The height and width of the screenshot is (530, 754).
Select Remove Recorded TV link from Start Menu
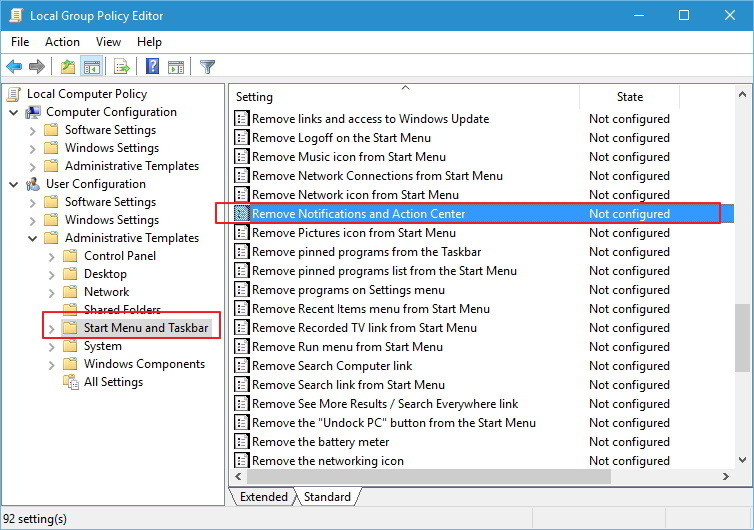point(483,328)
